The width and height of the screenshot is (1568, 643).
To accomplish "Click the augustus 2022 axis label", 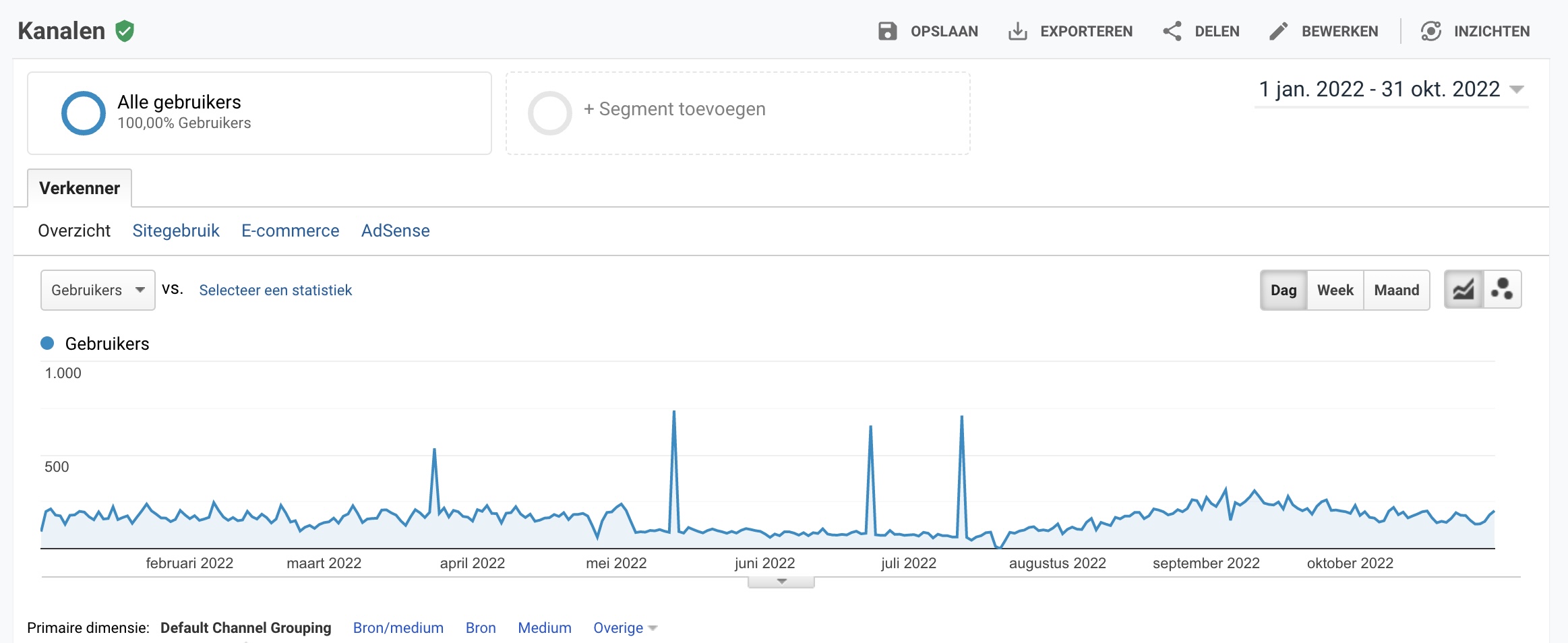I will click(x=1057, y=563).
